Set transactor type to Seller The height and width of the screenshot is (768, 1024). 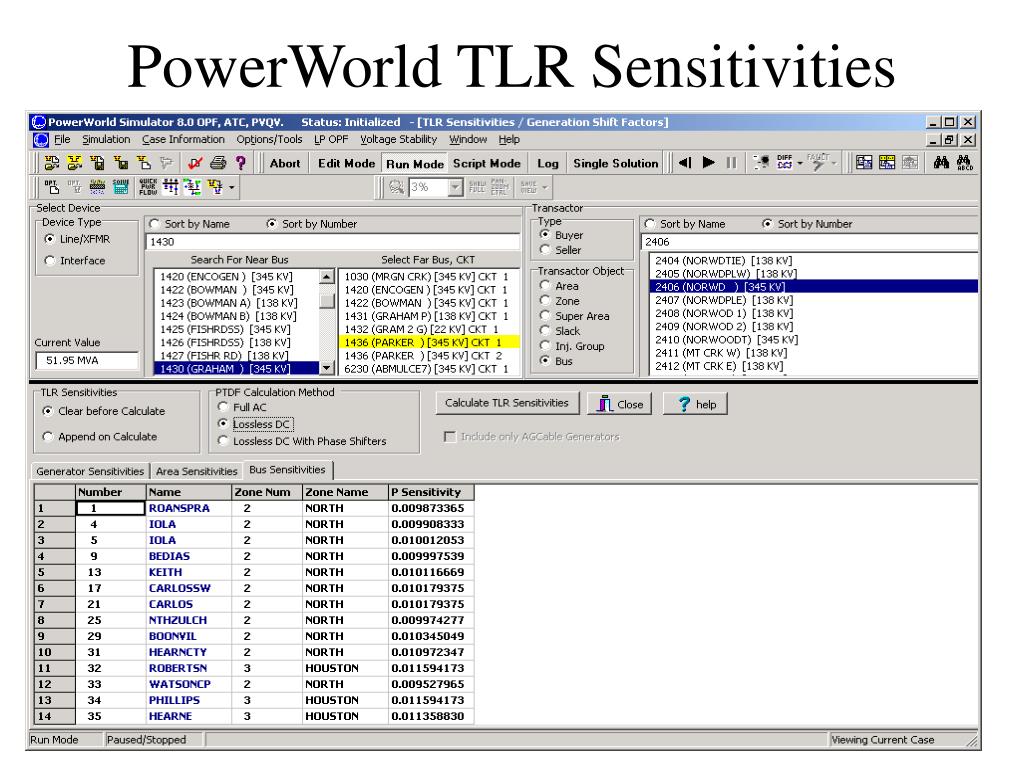coord(545,249)
